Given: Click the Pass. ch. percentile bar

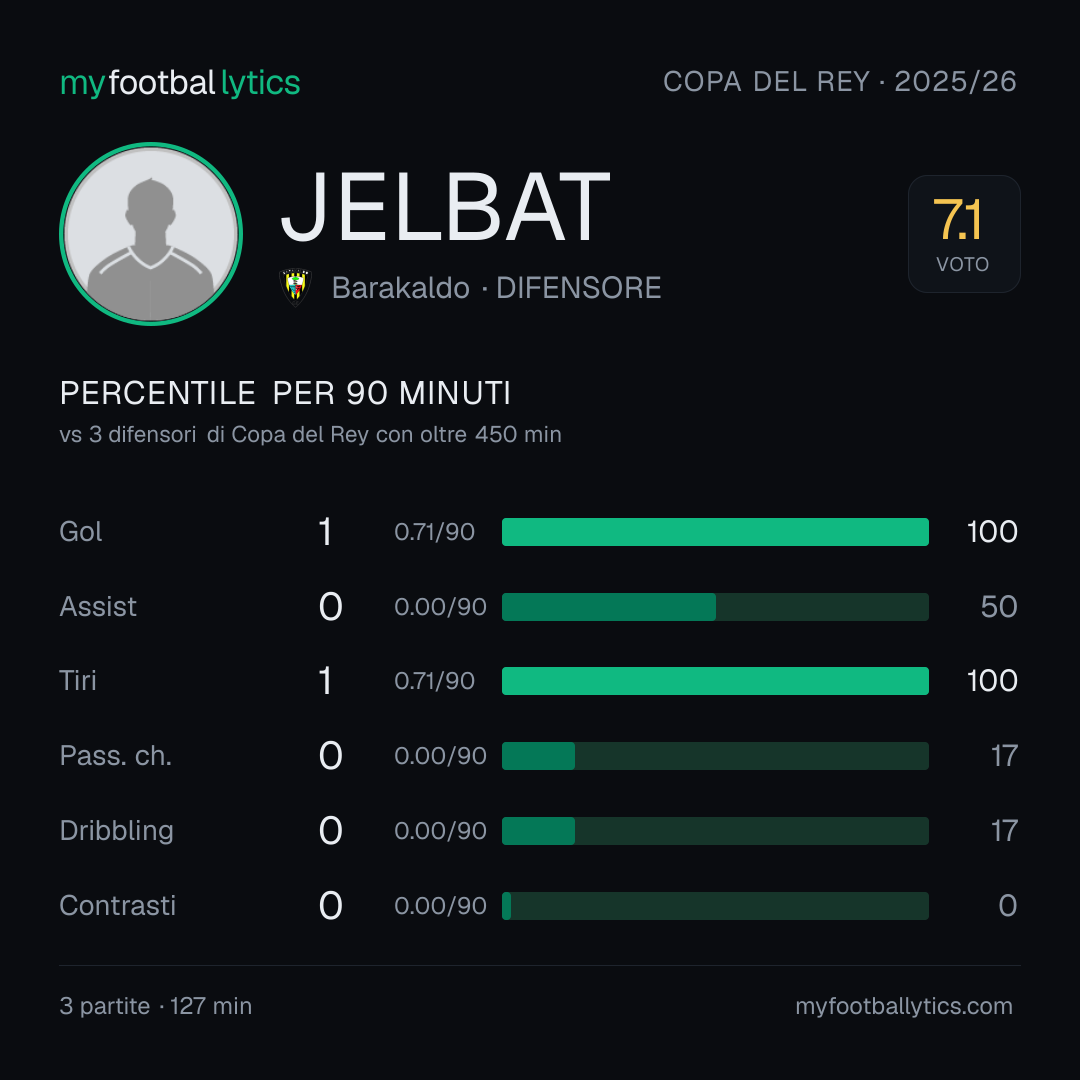Looking at the screenshot, I should click(x=715, y=756).
